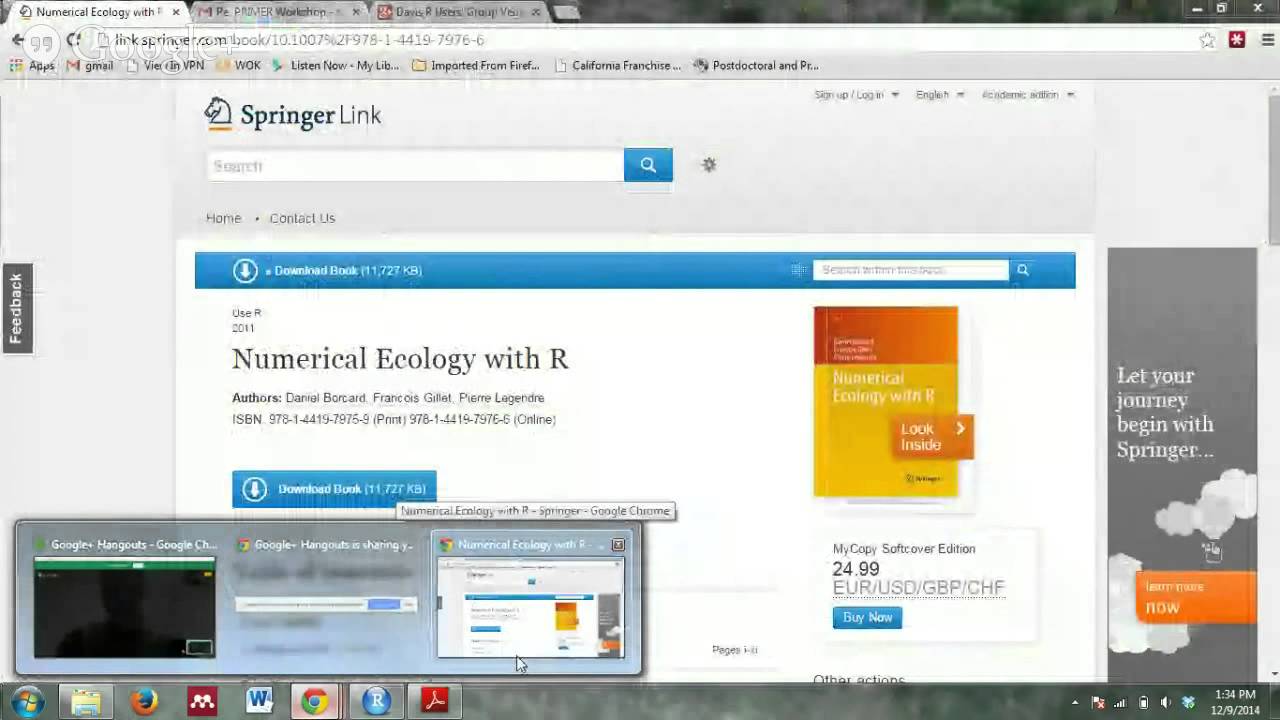
Task: Open the Apps bookmark shortcut
Action: [x=31, y=66]
